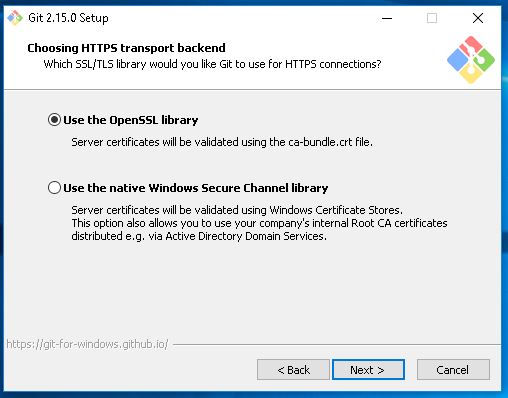Screen dimensions: 508x398
Task: Click the large Git logo in the header
Action: click(x=471, y=60)
